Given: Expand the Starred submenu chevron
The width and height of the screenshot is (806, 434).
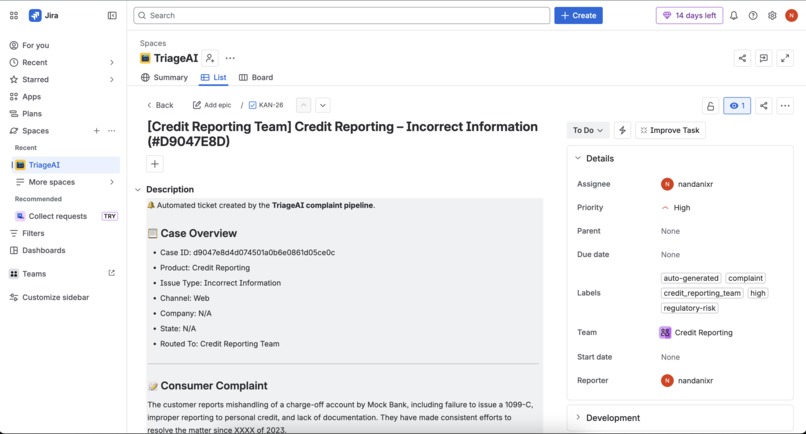Looking at the screenshot, I should point(112,79).
